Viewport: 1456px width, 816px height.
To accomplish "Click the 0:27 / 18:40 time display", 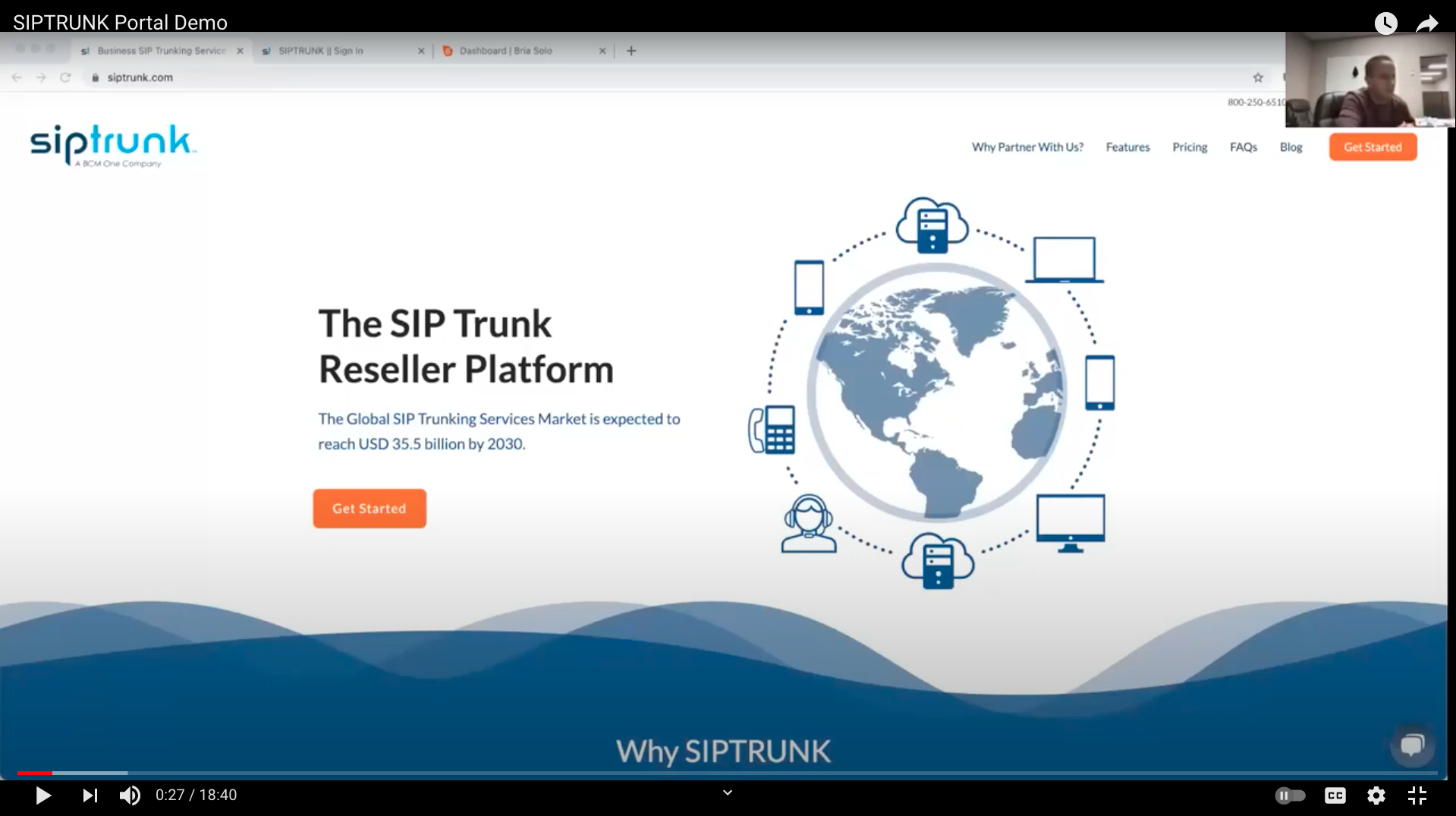I will tap(196, 795).
